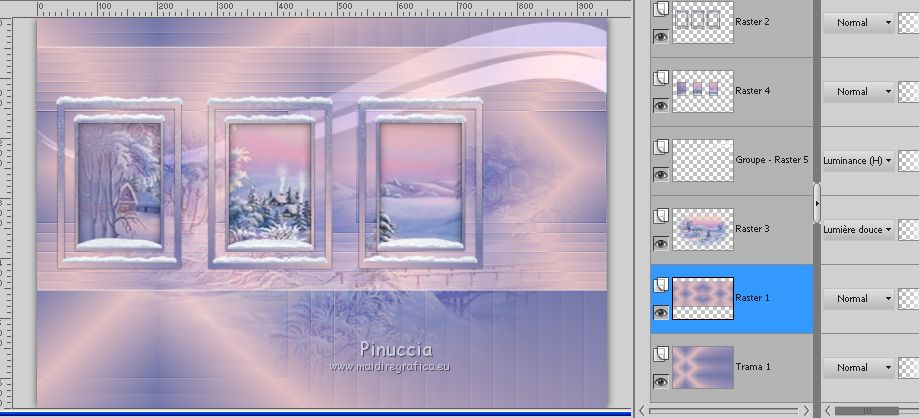Click the 'Raster 3' layer name
This screenshot has height=418, width=919.
pos(753,229)
